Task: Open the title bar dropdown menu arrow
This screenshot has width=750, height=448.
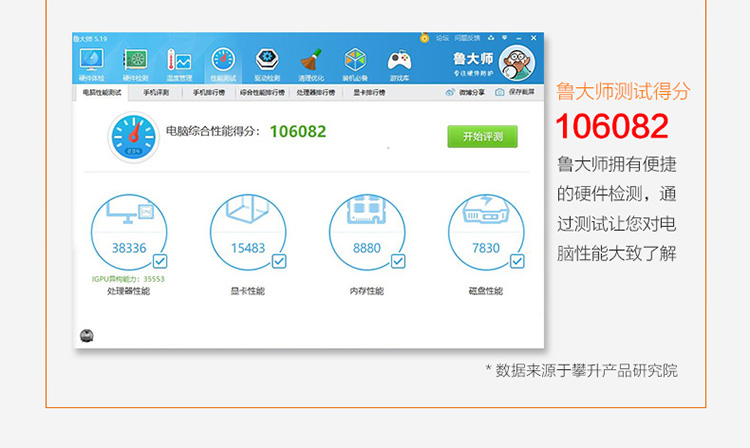Action: pos(504,38)
